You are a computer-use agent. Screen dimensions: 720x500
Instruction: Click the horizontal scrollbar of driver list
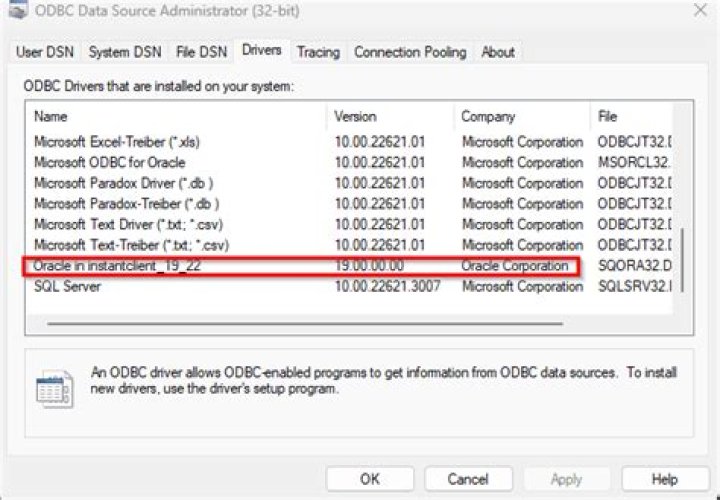(x=305, y=324)
